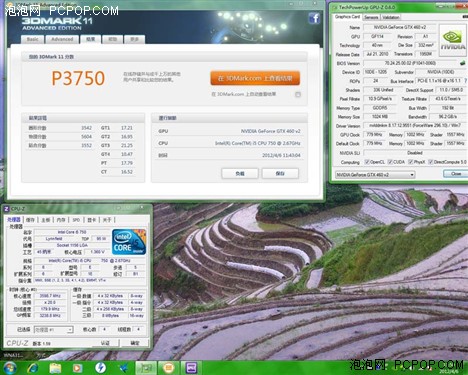Switch to the Sensors tab in GPU-Z
This screenshot has width=468, height=375.
pos(371,17)
